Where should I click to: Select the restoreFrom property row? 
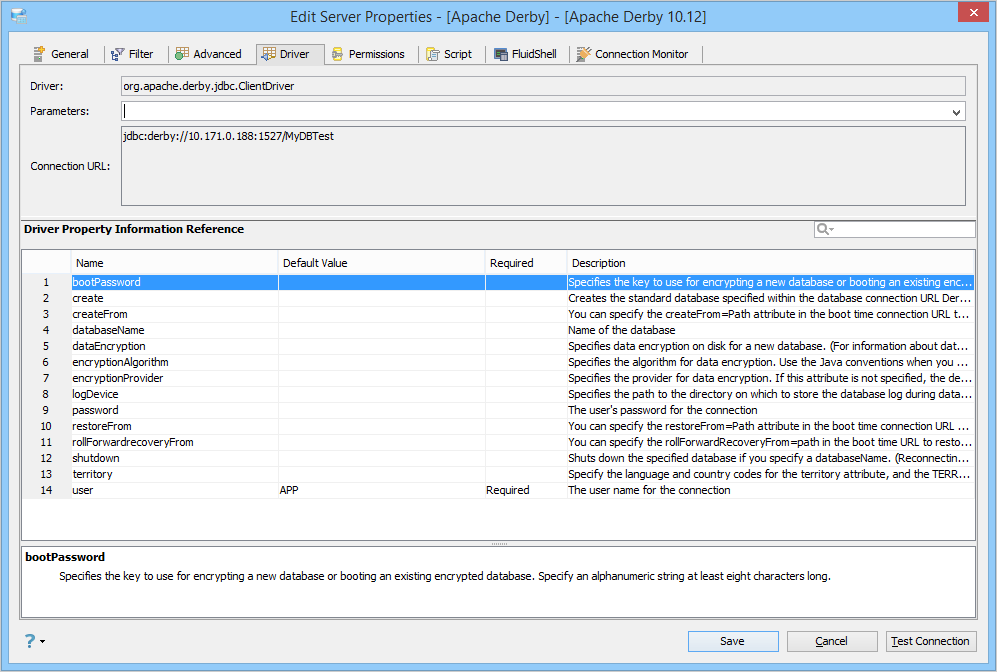click(498, 426)
